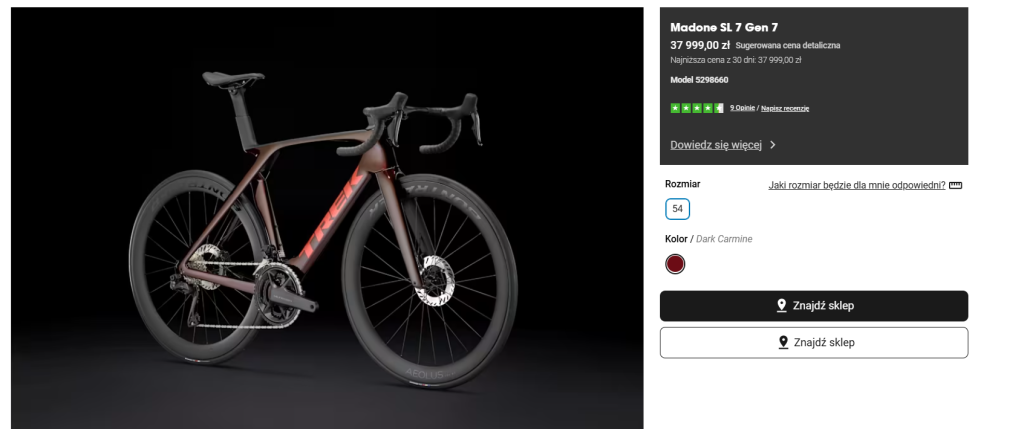Click the 'Model 5298660' text

[699, 79]
